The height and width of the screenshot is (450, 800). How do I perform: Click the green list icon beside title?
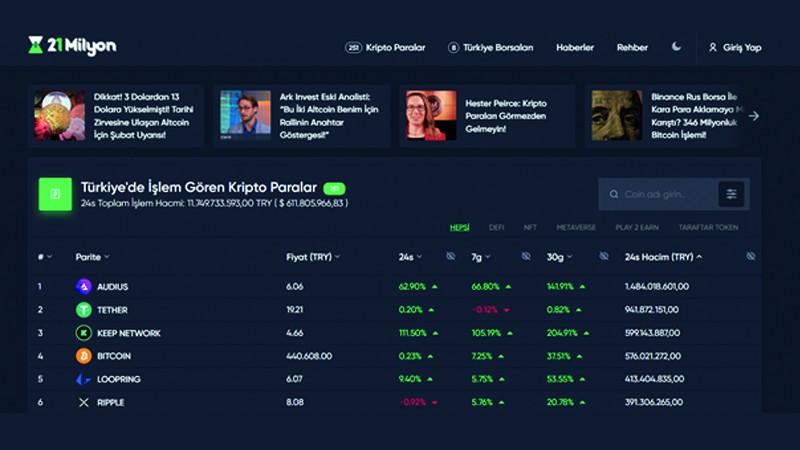tap(55, 194)
